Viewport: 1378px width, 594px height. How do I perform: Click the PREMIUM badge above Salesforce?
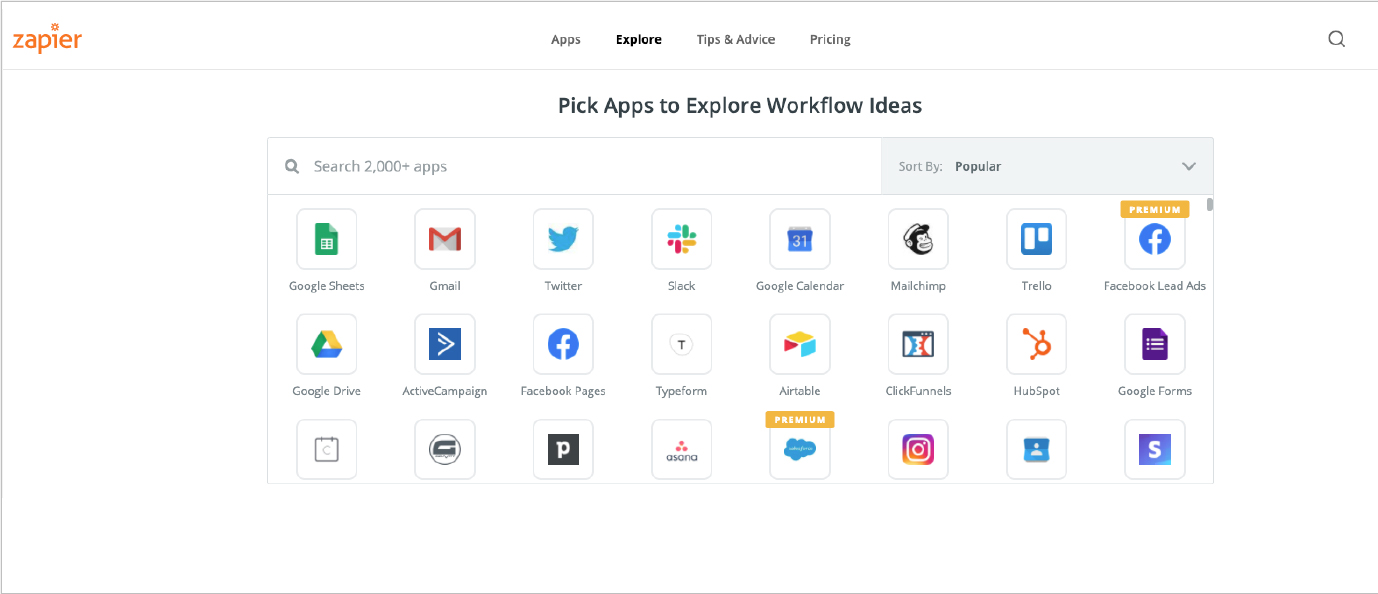800,420
